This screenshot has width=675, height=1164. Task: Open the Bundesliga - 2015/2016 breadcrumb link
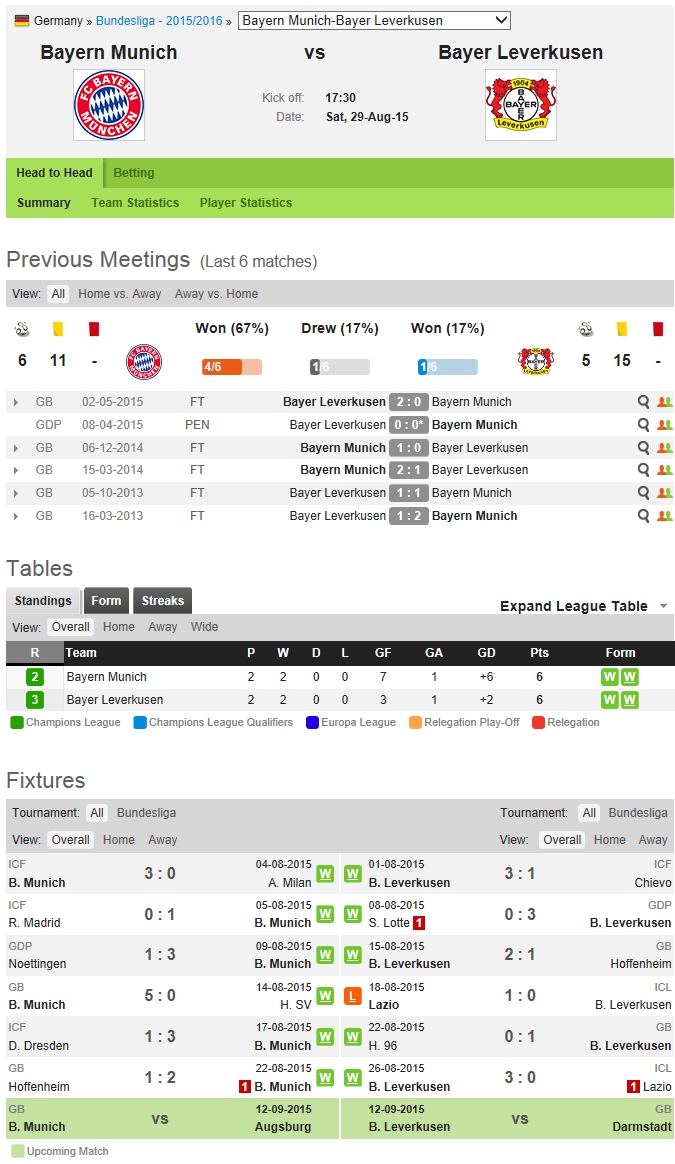click(x=160, y=21)
